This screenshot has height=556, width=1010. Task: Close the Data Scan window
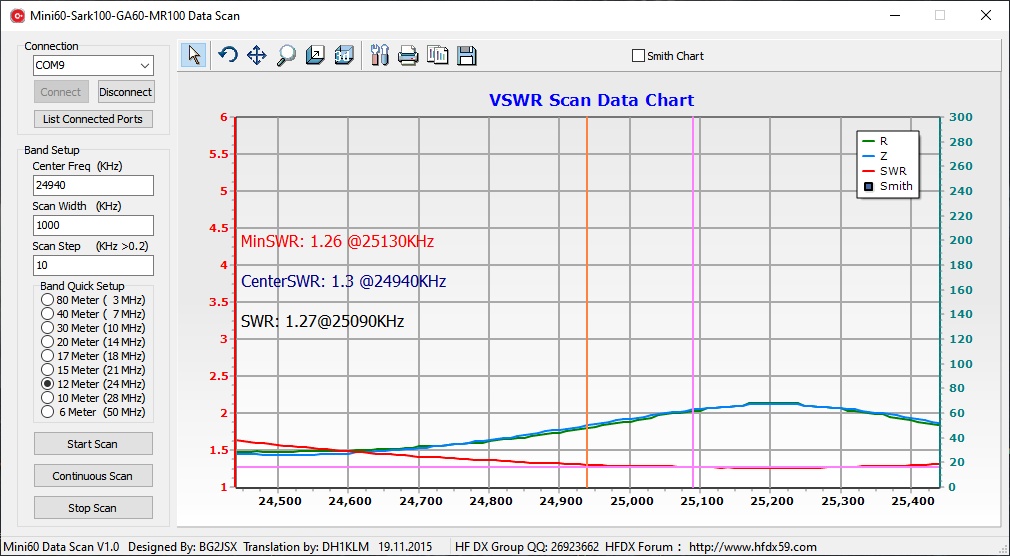click(x=986, y=15)
